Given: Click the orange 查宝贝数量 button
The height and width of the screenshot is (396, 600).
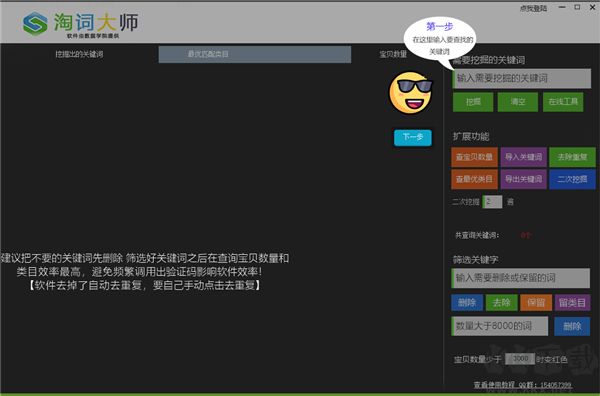Looking at the screenshot, I should pyautogui.click(x=474, y=157).
